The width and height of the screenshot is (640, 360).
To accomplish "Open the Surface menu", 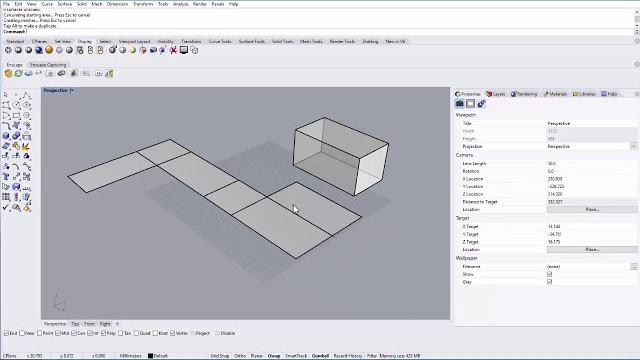I will pyautogui.click(x=64, y=4).
